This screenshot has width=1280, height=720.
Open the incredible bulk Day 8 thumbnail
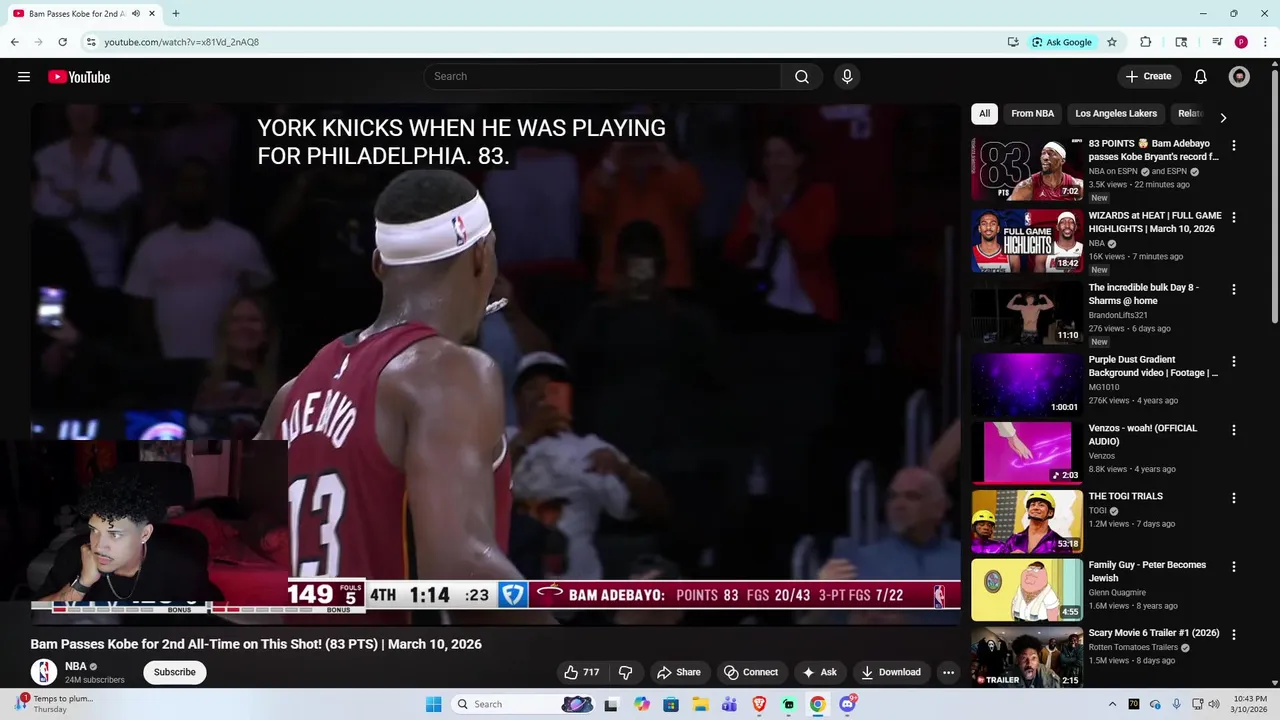point(1027,312)
